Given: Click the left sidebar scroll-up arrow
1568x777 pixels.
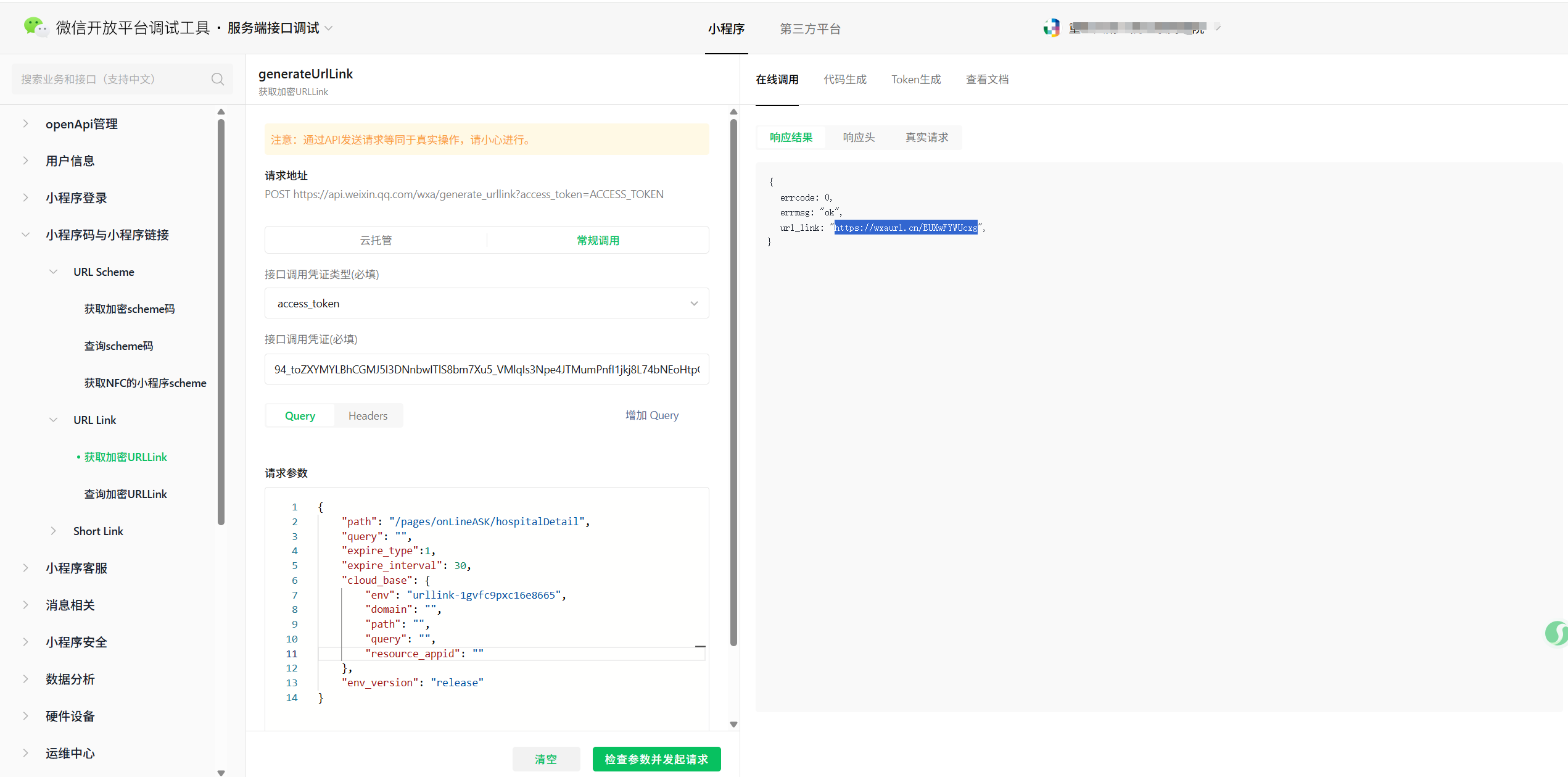Looking at the screenshot, I should click(221, 112).
